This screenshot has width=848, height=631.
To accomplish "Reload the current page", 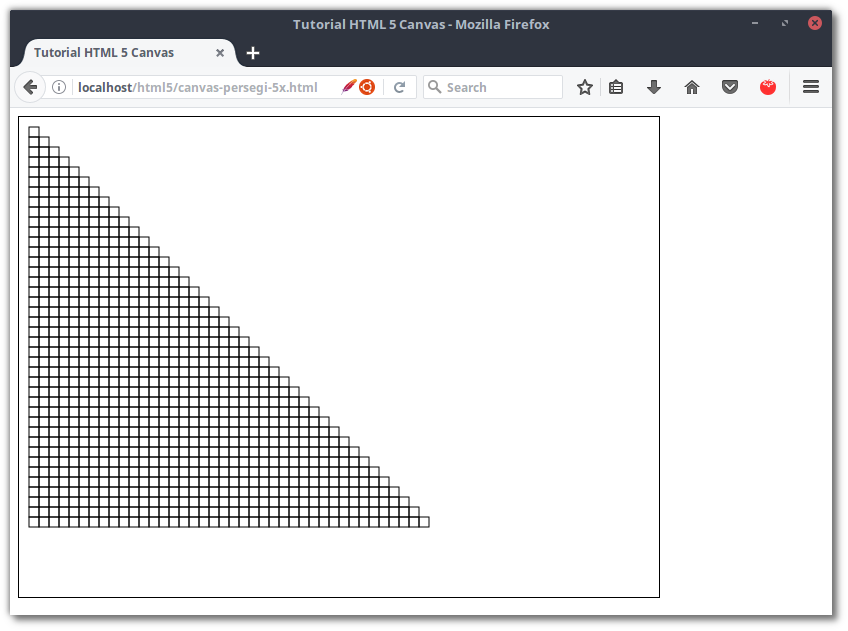I will point(399,87).
